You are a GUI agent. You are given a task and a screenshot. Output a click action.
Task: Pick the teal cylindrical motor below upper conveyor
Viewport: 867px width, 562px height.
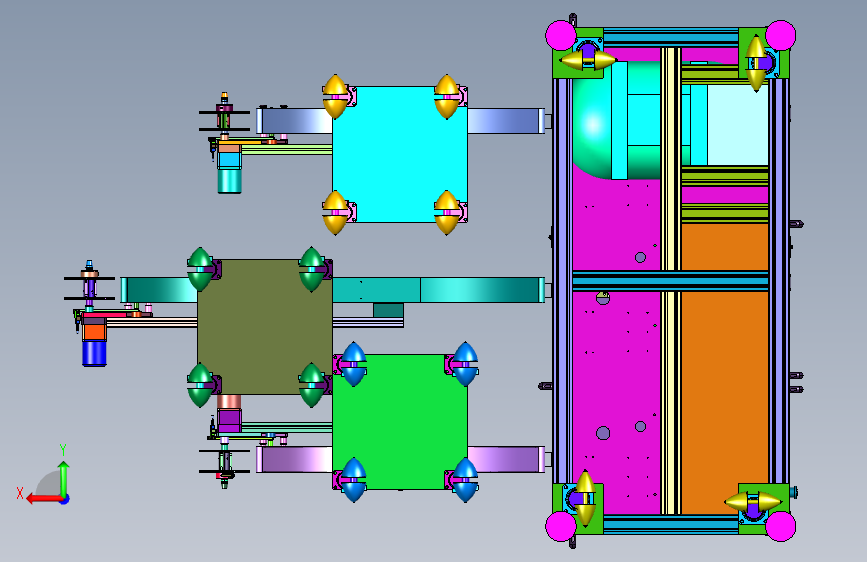(229, 181)
